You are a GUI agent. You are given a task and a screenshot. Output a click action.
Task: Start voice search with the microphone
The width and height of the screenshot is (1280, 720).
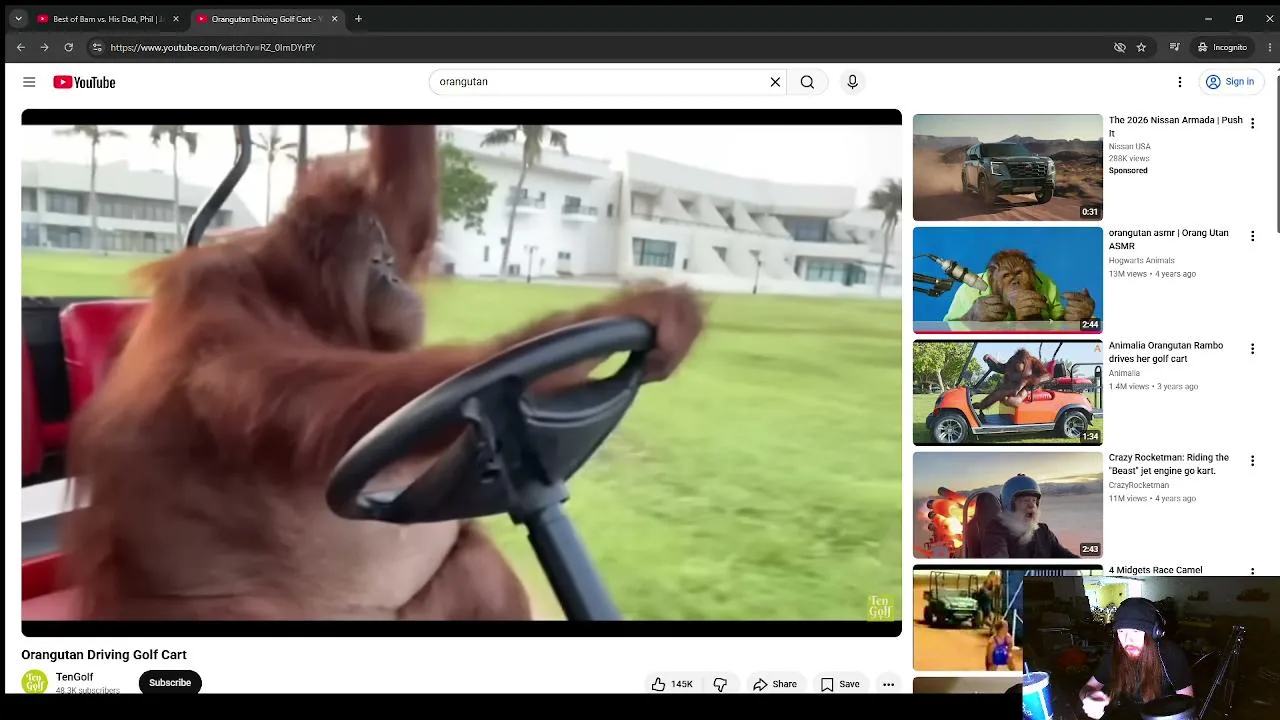tap(852, 82)
